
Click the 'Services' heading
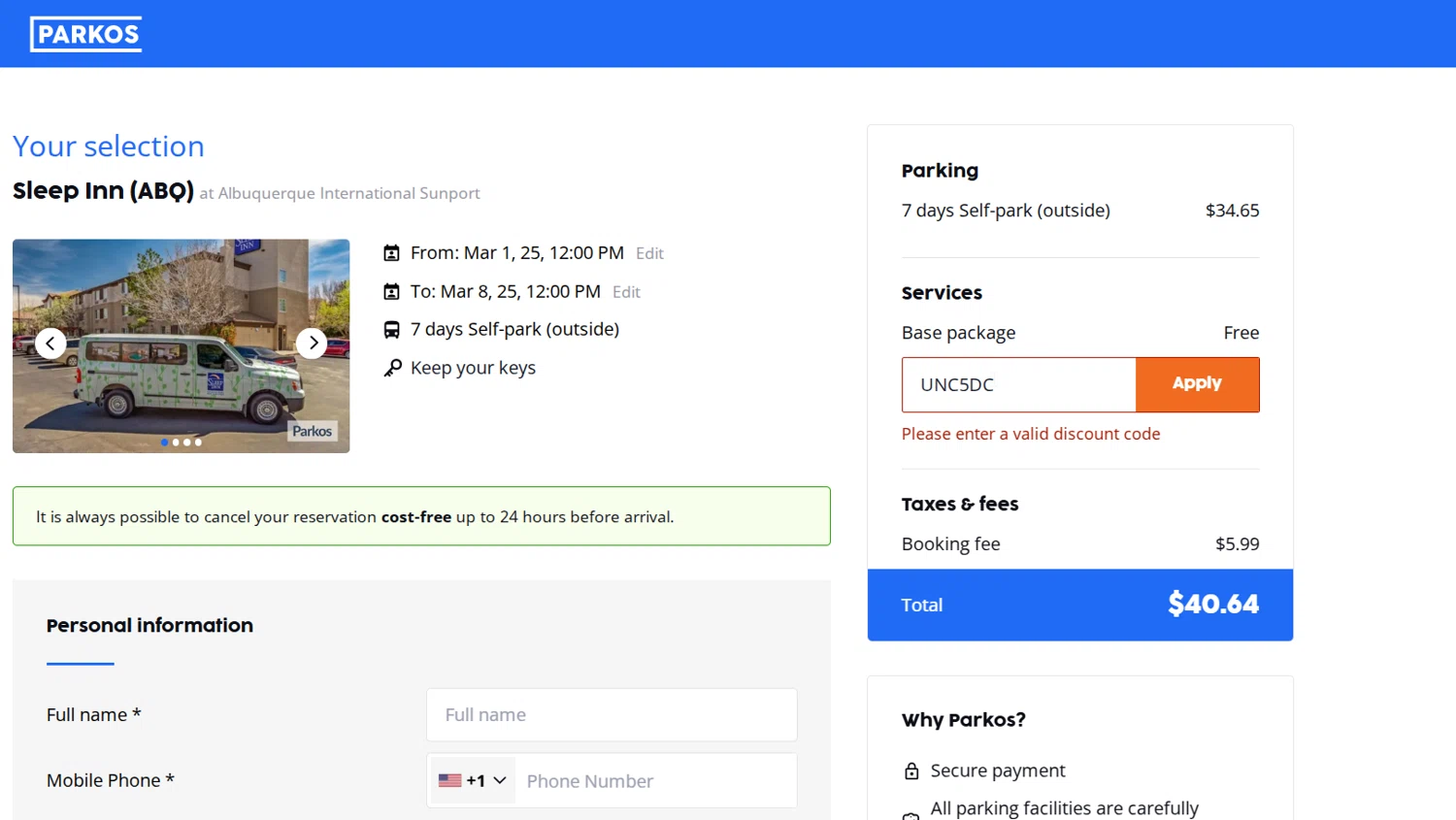(x=942, y=293)
